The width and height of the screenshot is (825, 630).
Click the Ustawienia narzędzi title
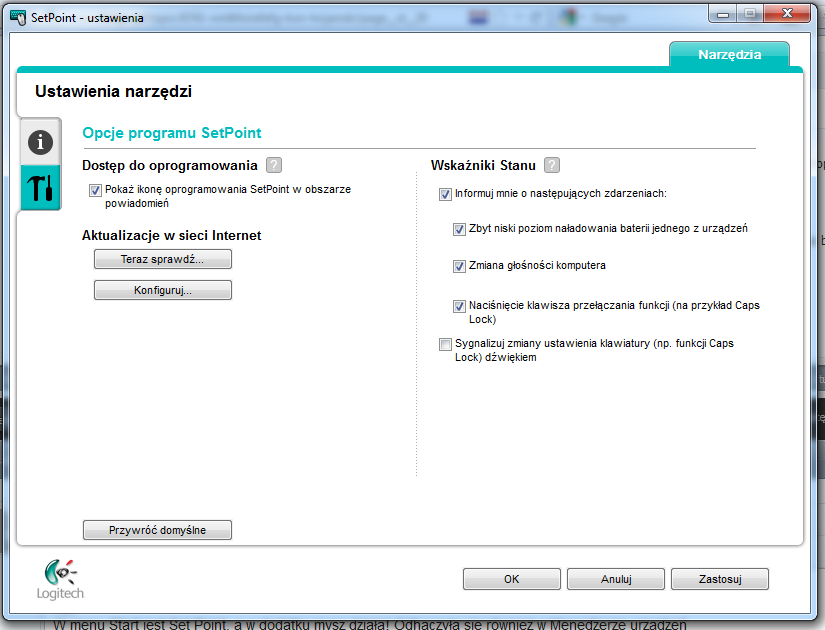[113, 92]
